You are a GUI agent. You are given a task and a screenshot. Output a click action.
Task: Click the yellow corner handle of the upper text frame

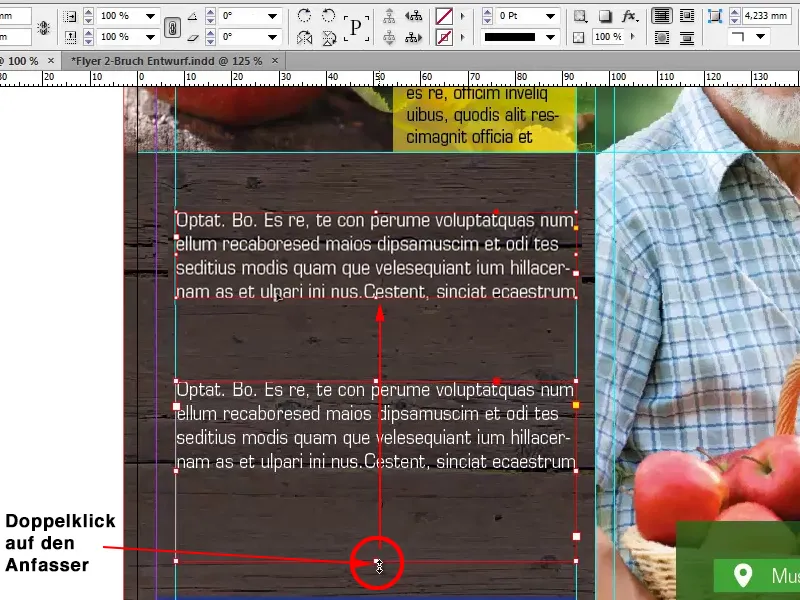click(576, 228)
